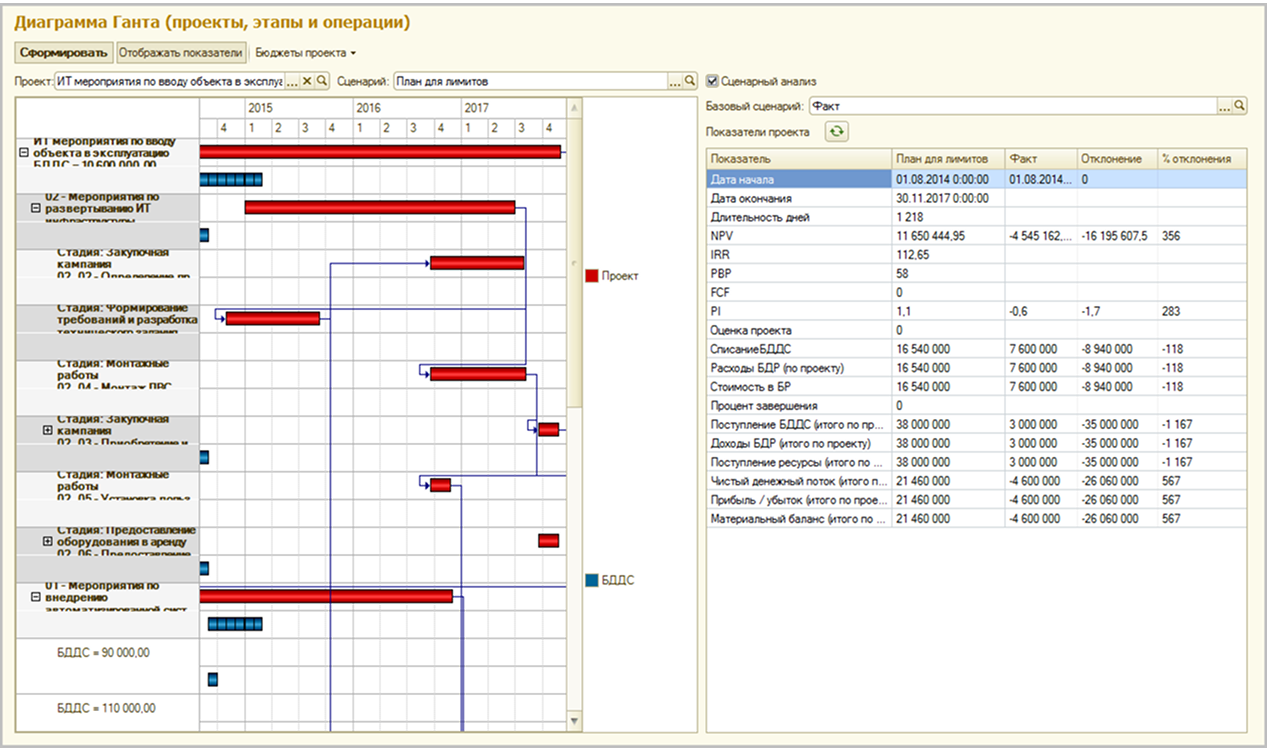Click the Базовый сценарий magnifier icon
The image size is (1267, 751).
(x=1240, y=105)
